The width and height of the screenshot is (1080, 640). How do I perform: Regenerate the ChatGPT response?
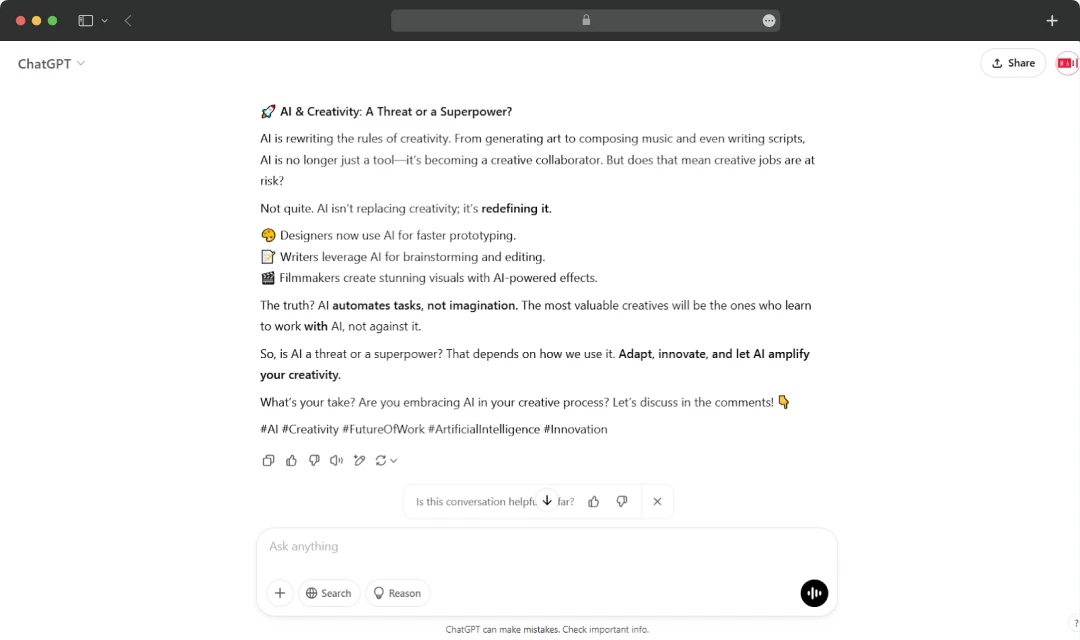(381, 460)
